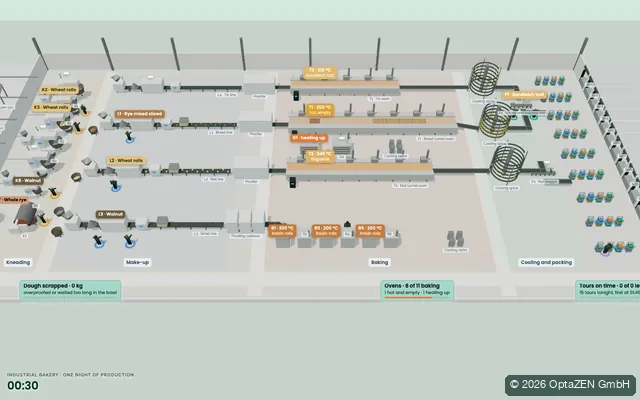Click the L1 · Bread line caption
640x400 pixels.
[220, 133]
